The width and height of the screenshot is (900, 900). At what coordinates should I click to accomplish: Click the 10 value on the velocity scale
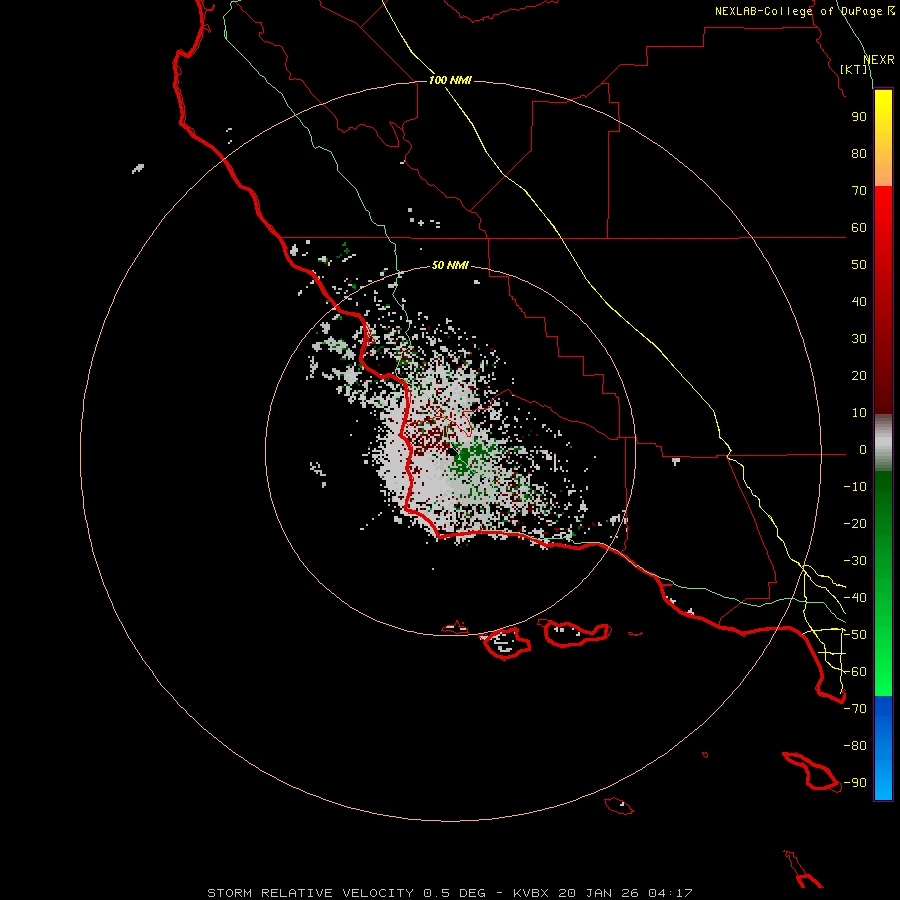click(x=859, y=413)
